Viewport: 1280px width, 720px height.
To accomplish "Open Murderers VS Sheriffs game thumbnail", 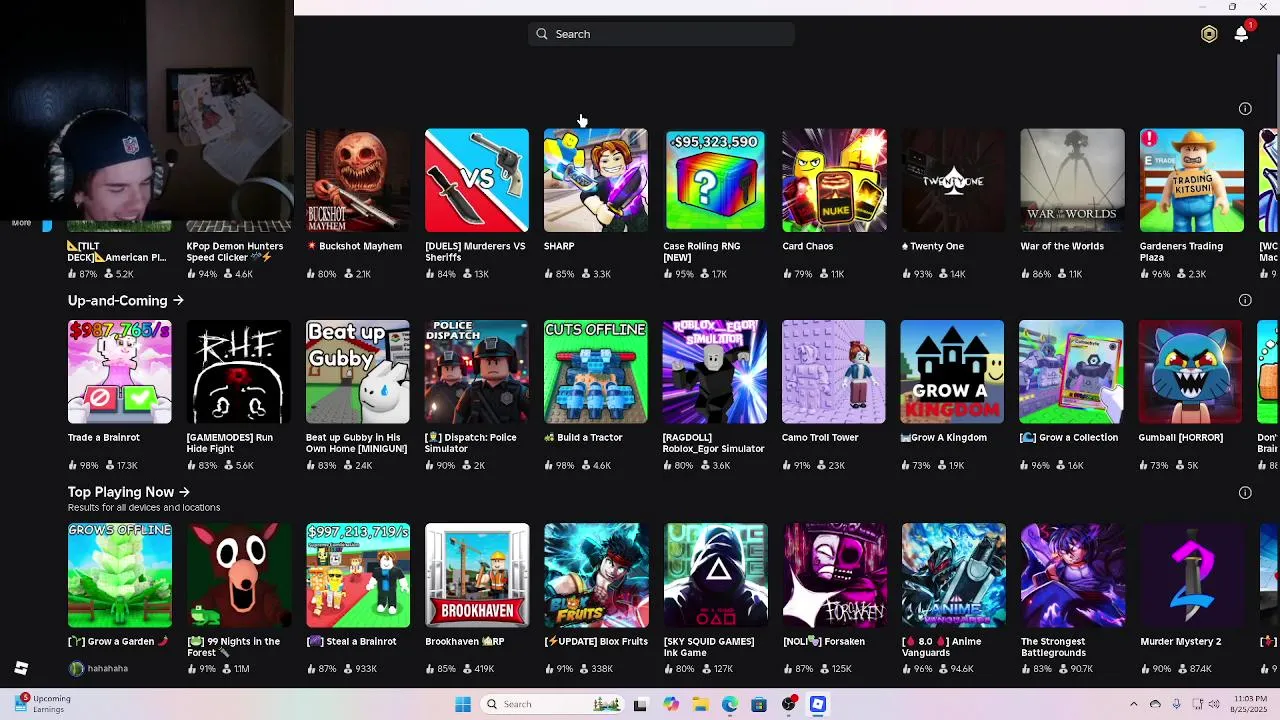I will [x=476, y=180].
